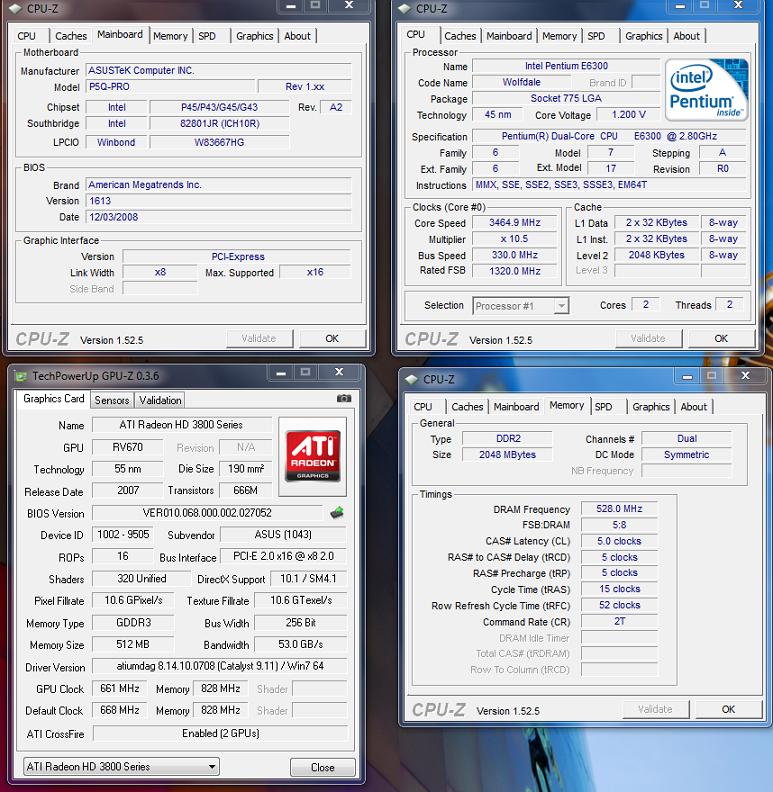The height and width of the screenshot is (792, 773).
Task: Open the Graphics tab in the Memory CPU-Z window
Action: (651, 407)
